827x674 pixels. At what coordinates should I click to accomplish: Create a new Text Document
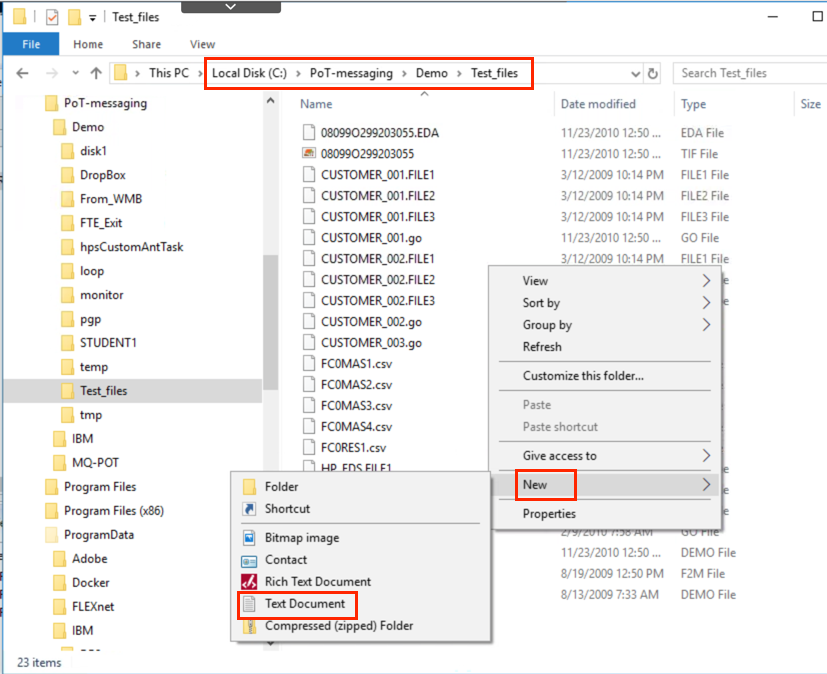coord(361,604)
